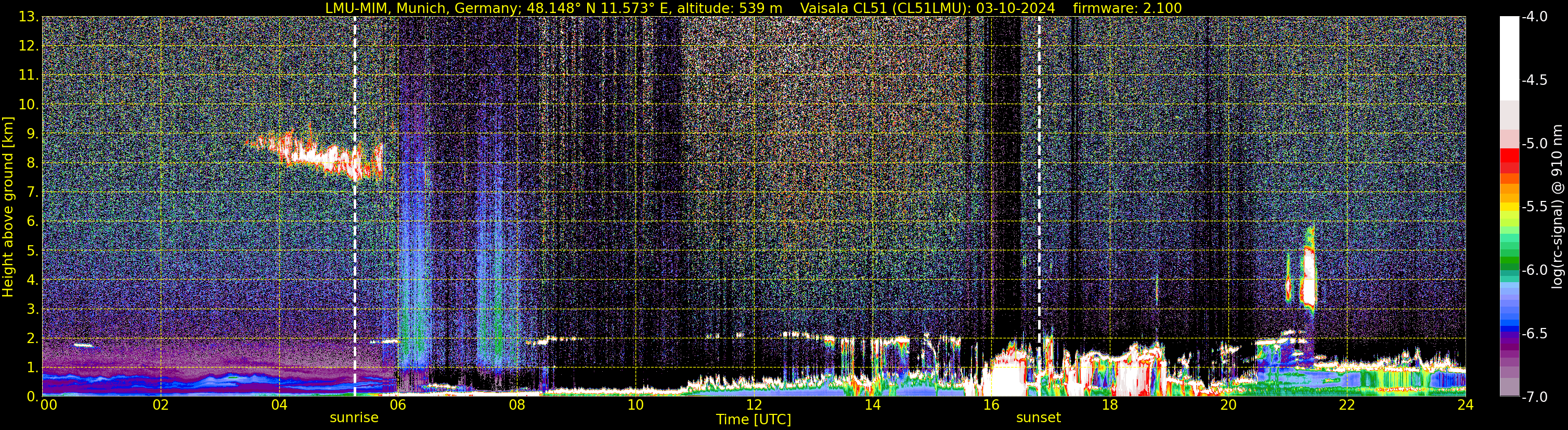Screen dimensions: 1568x430
Task: Click the time axis tick label '08'
Action: 516,406
